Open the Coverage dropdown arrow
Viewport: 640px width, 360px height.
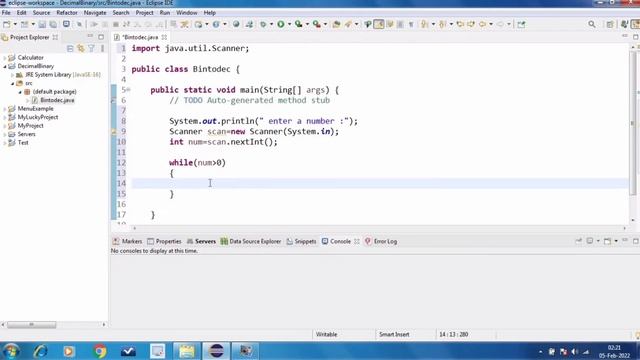point(307,24)
